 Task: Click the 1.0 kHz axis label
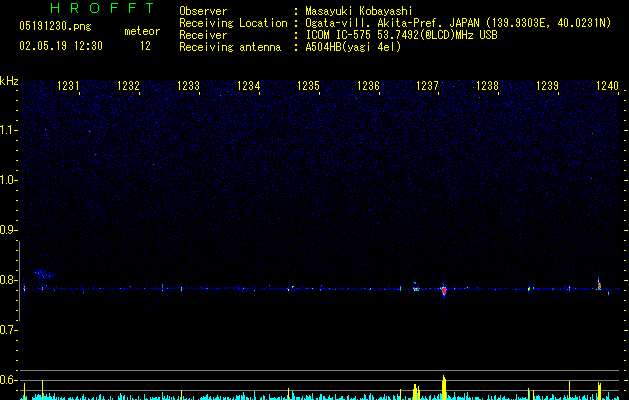click(8, 180)
